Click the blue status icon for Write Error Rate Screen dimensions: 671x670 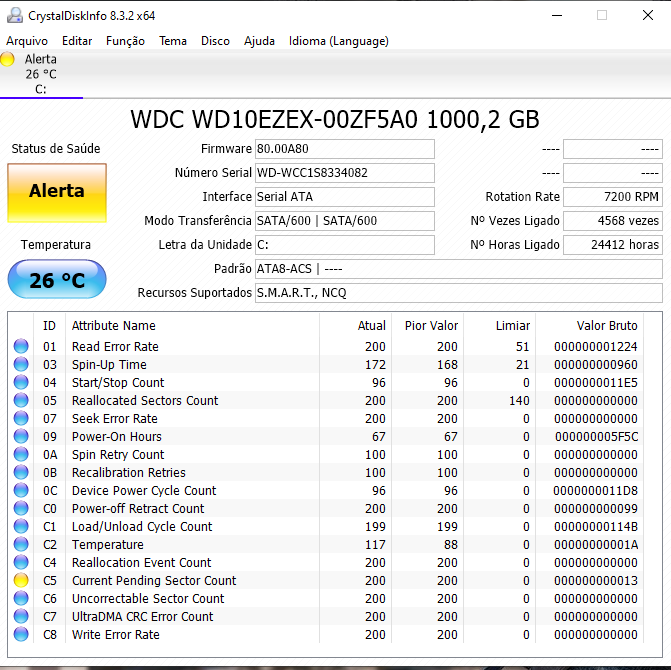pyautogui.click(x=21, y=634)
